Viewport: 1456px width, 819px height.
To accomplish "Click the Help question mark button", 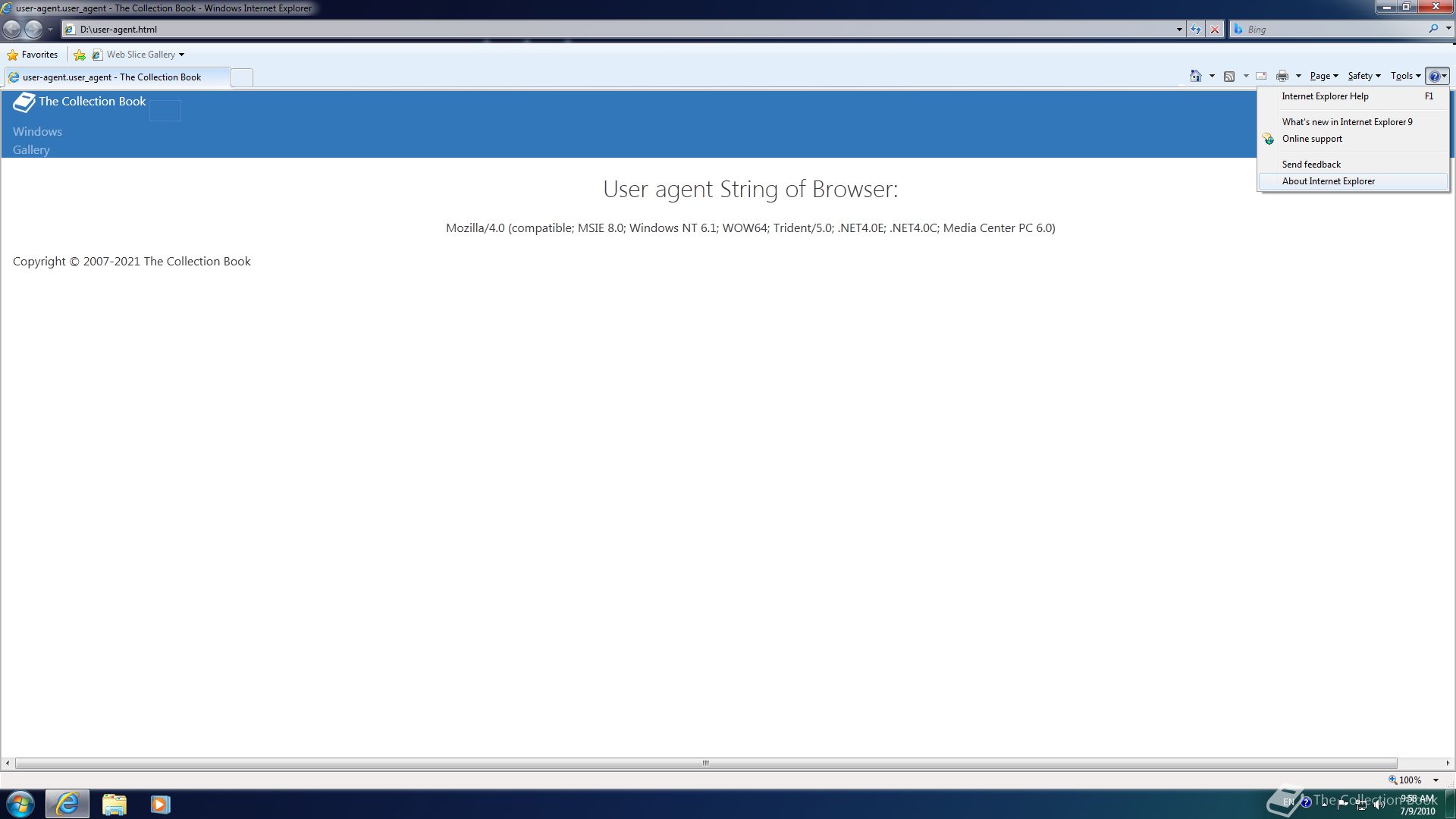I will point(1437,76).
